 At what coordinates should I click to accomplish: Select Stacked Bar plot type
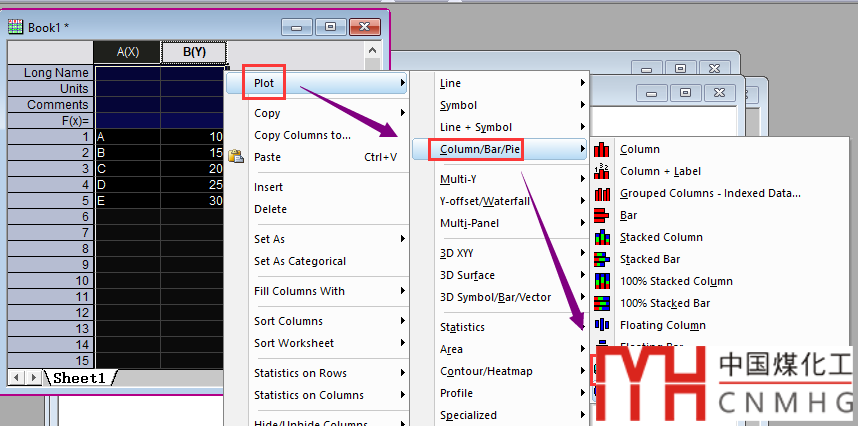tap(650, 259)
